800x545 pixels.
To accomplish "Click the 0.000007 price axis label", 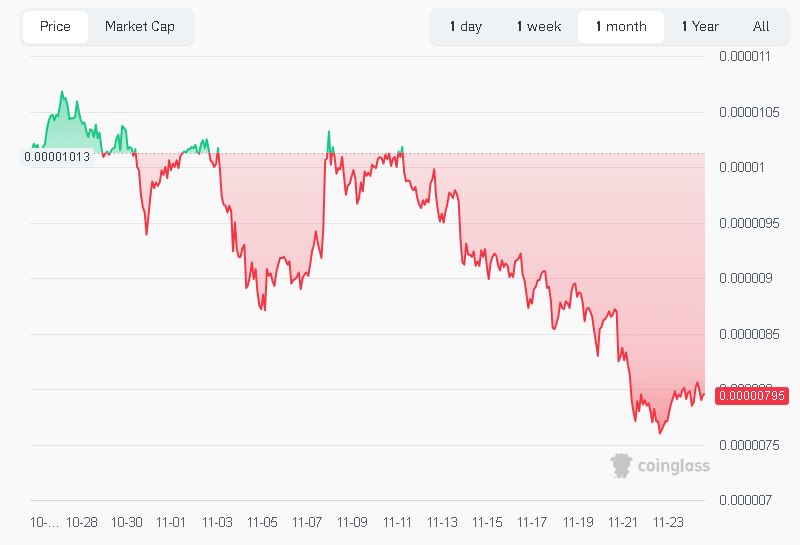I will pyautogui.click(x=745, y=500).
